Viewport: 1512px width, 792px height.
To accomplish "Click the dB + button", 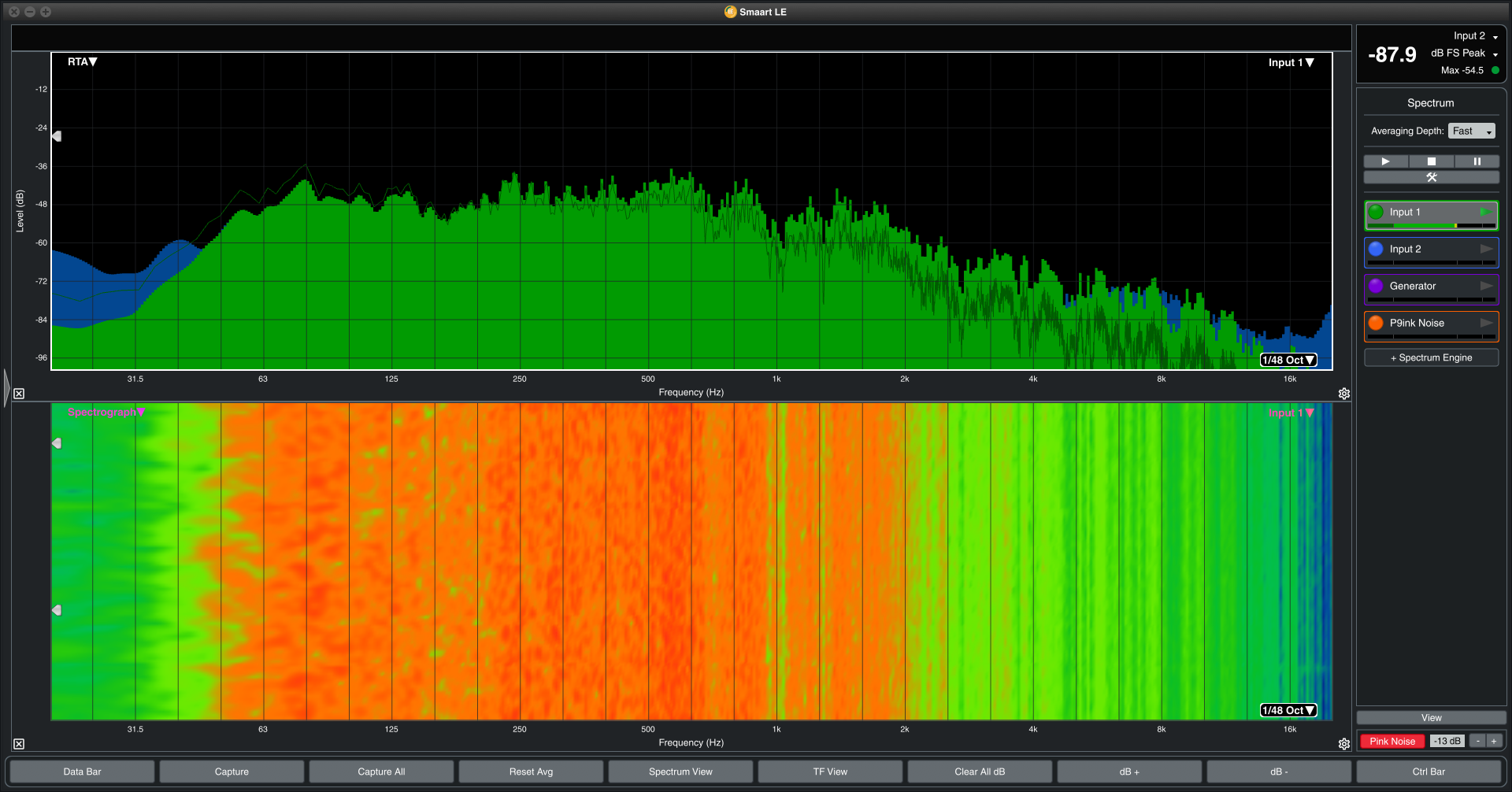I will (1129, 772).
